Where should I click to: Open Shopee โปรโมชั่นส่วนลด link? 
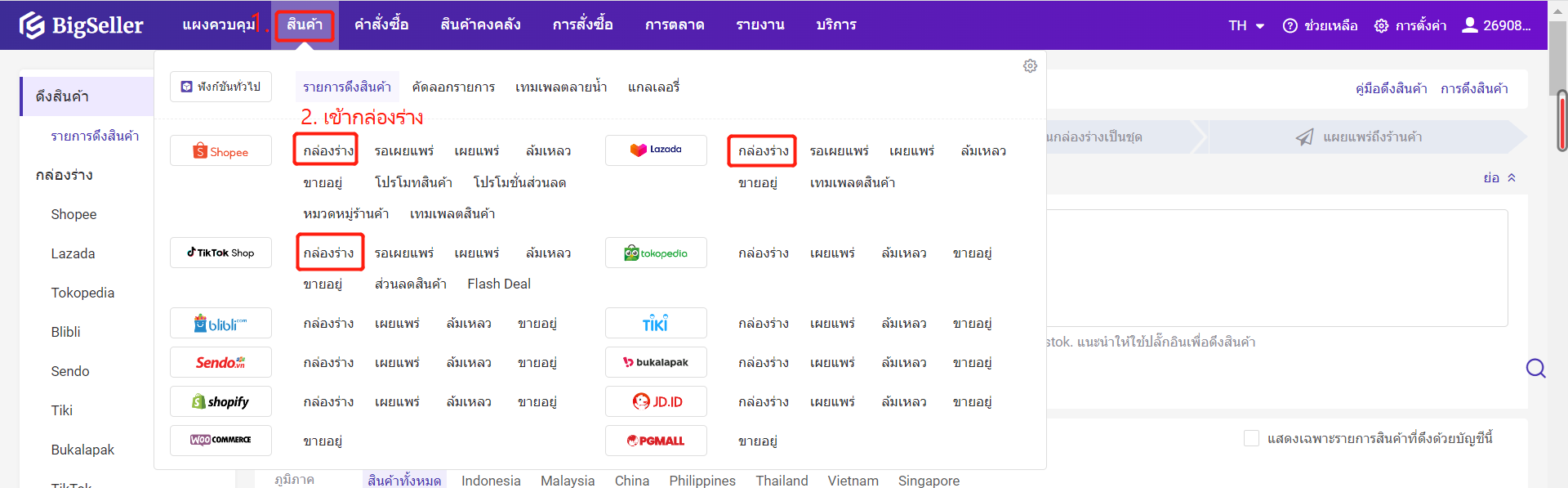(519, 182)
